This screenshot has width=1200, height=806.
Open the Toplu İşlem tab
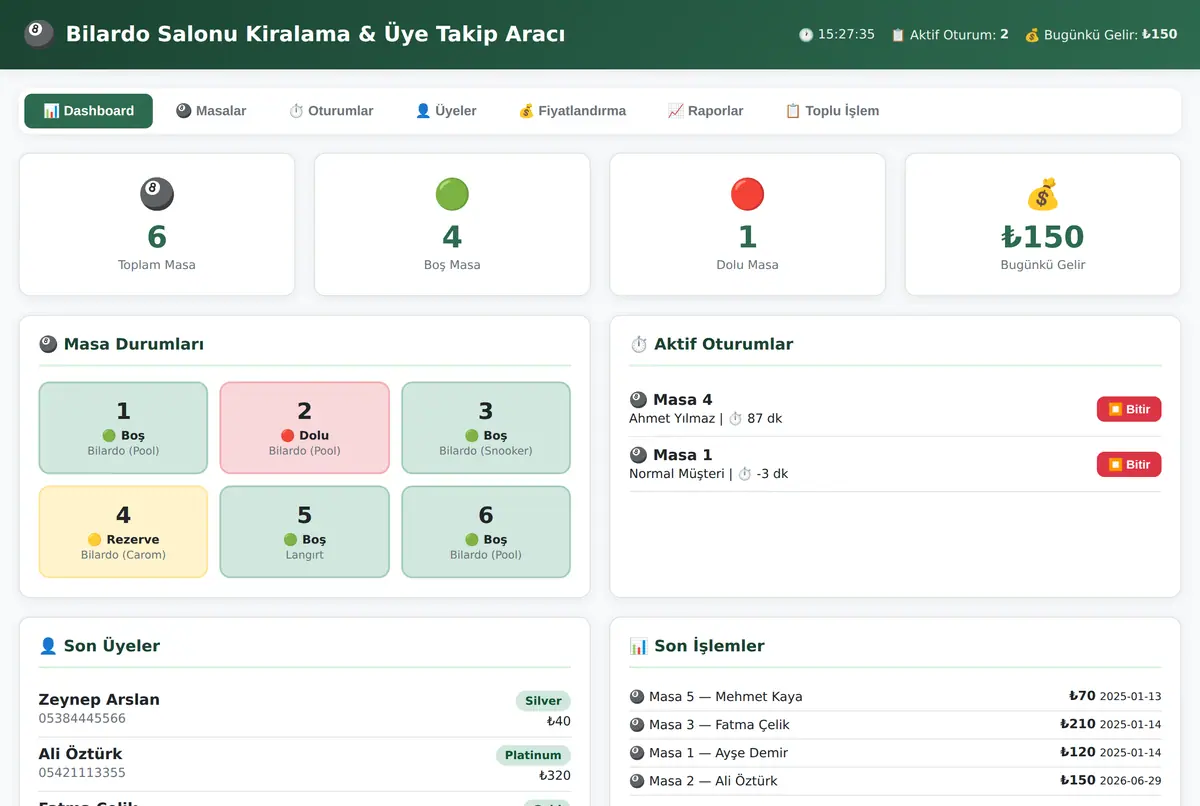coord(832,111)
